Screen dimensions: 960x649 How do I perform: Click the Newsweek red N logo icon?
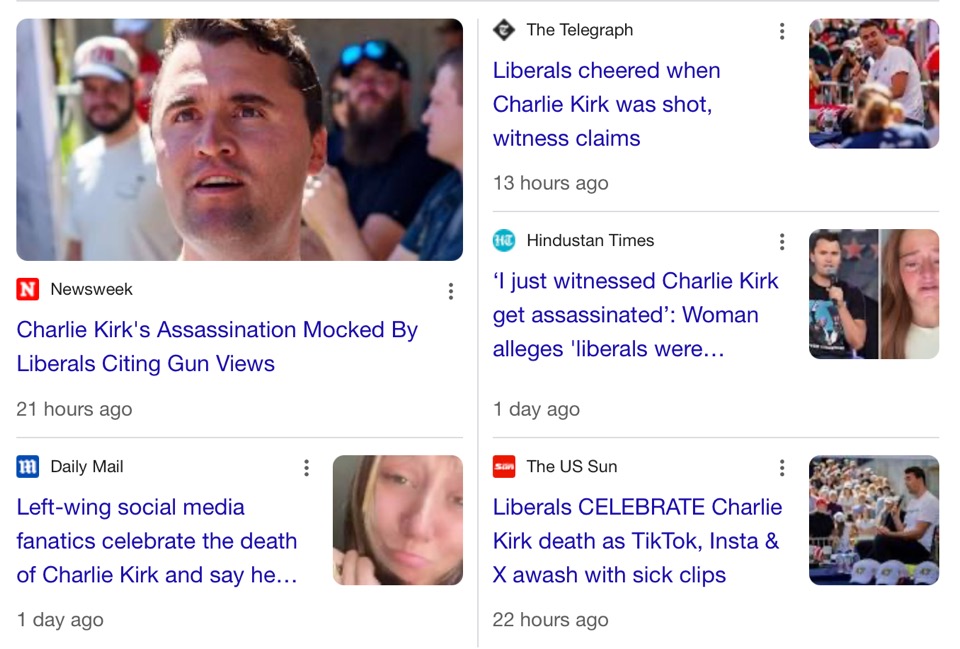click(x=28, y=289)
